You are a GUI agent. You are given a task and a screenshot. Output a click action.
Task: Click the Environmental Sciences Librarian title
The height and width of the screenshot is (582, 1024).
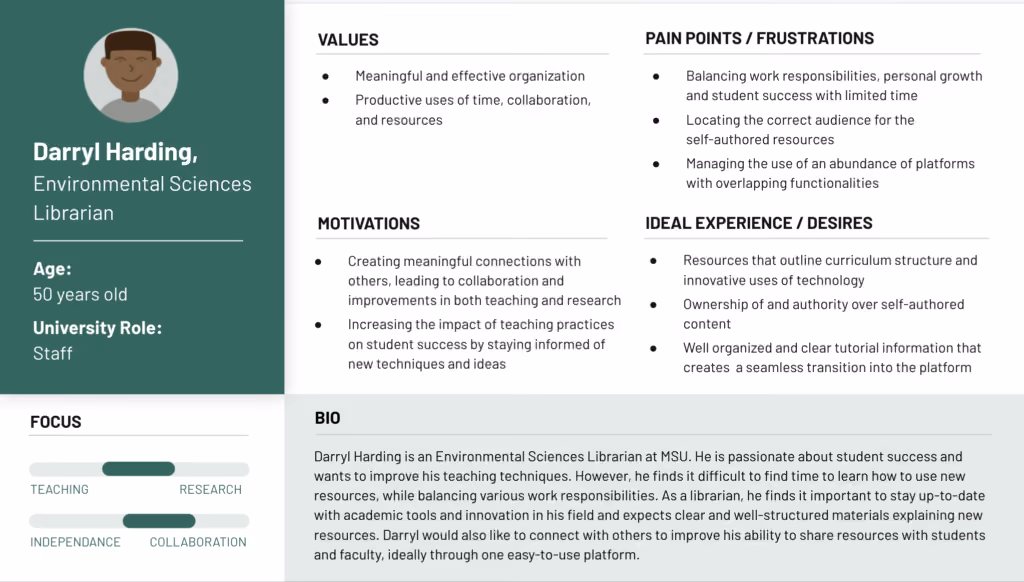[x=142, y=198]
